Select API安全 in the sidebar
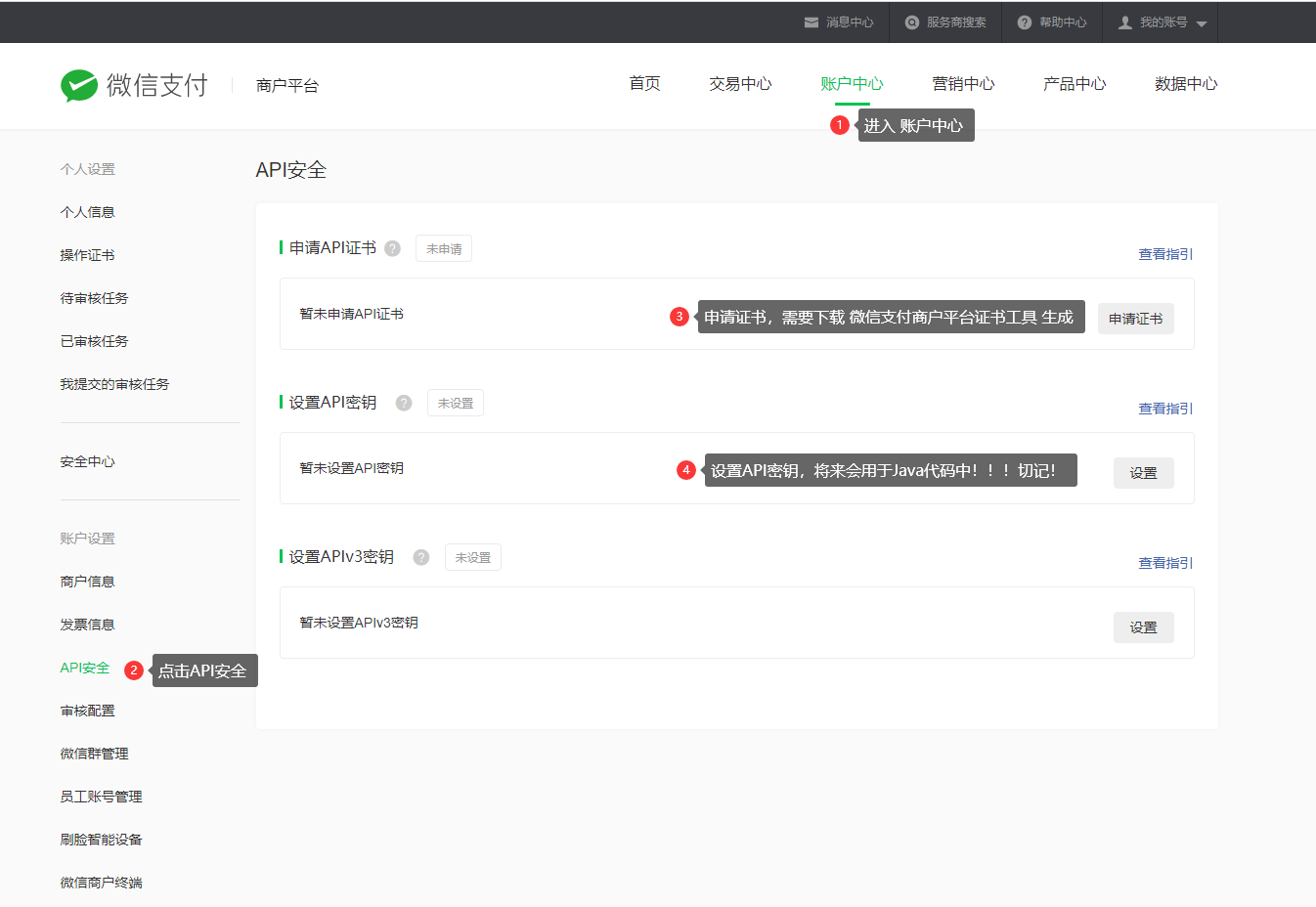The width and height of the screenshot is (1316, 907). (x=85, y=669)
